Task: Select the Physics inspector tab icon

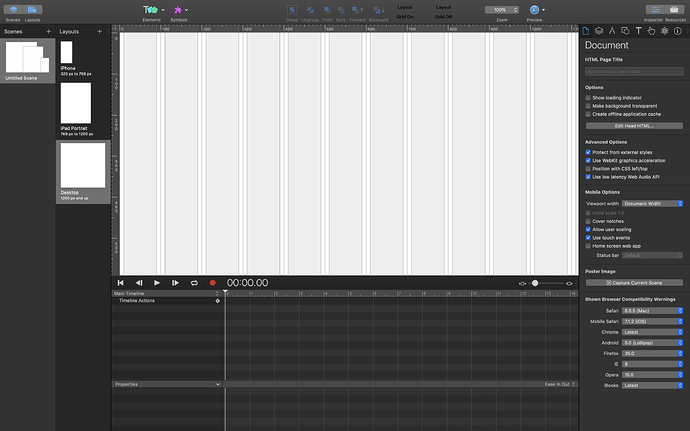Action: point(664,31)
